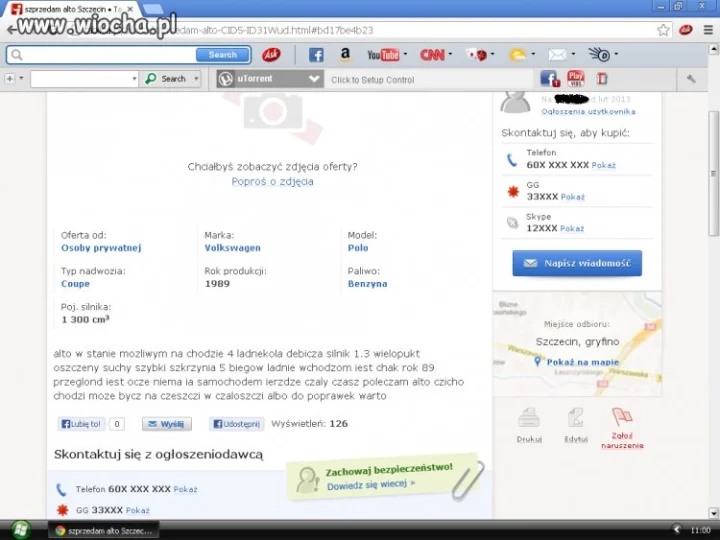Open the CNN toolbar dropdown arrow
This screenshot has width=720, height=540.
pyautogui.click(x=450, y=54)
